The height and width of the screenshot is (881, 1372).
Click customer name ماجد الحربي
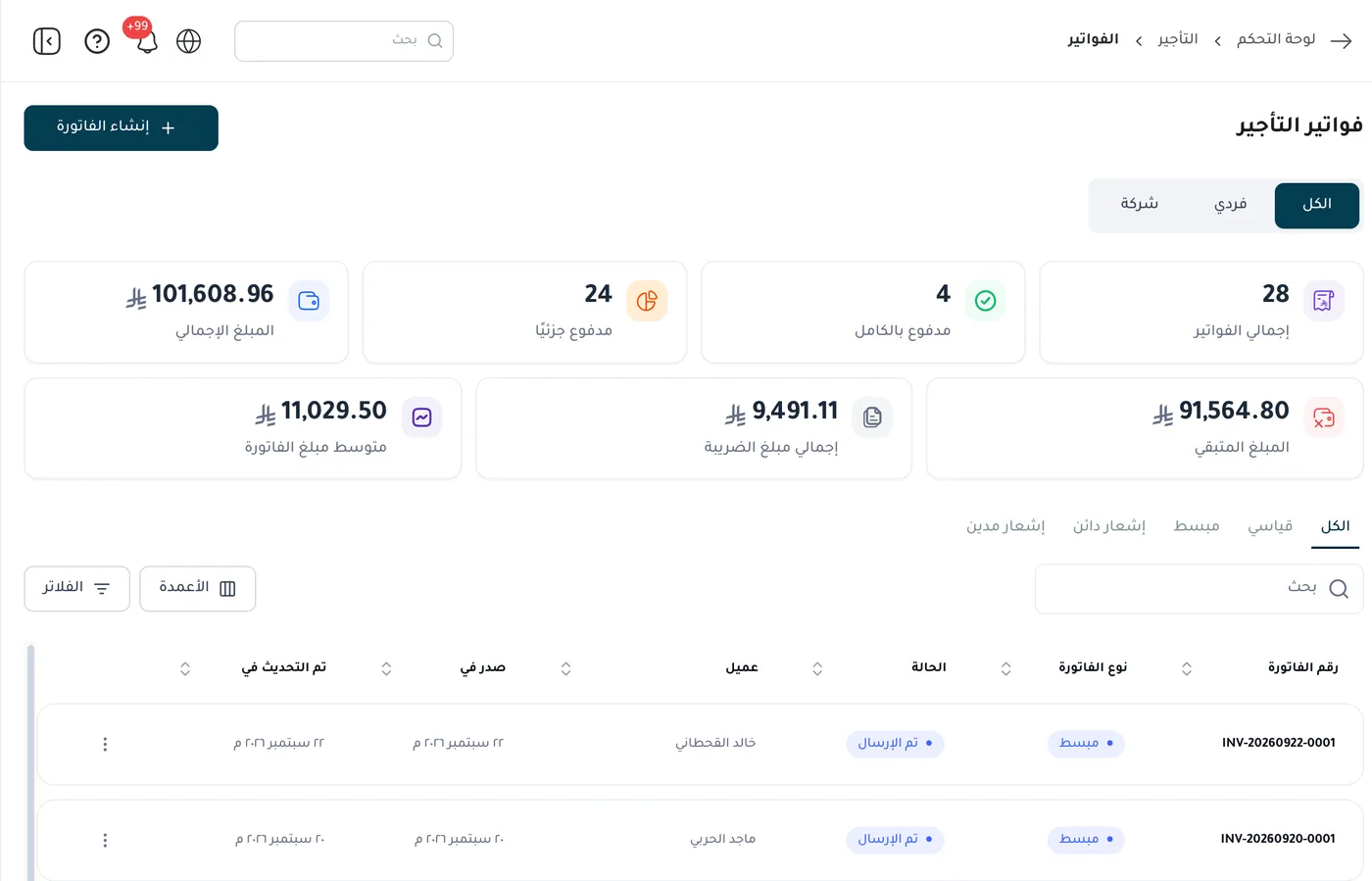pyautogui.click(x=722, y=839)
